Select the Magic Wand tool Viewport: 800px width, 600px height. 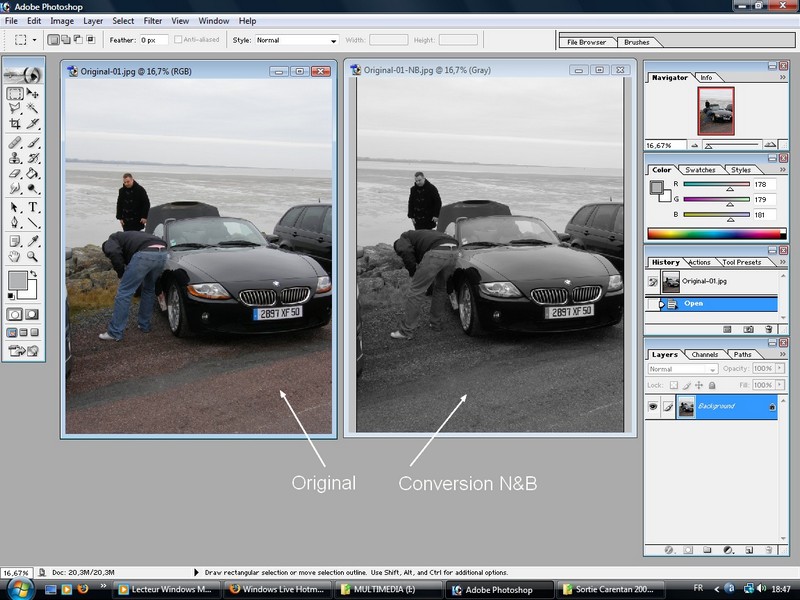pos(33,108)
